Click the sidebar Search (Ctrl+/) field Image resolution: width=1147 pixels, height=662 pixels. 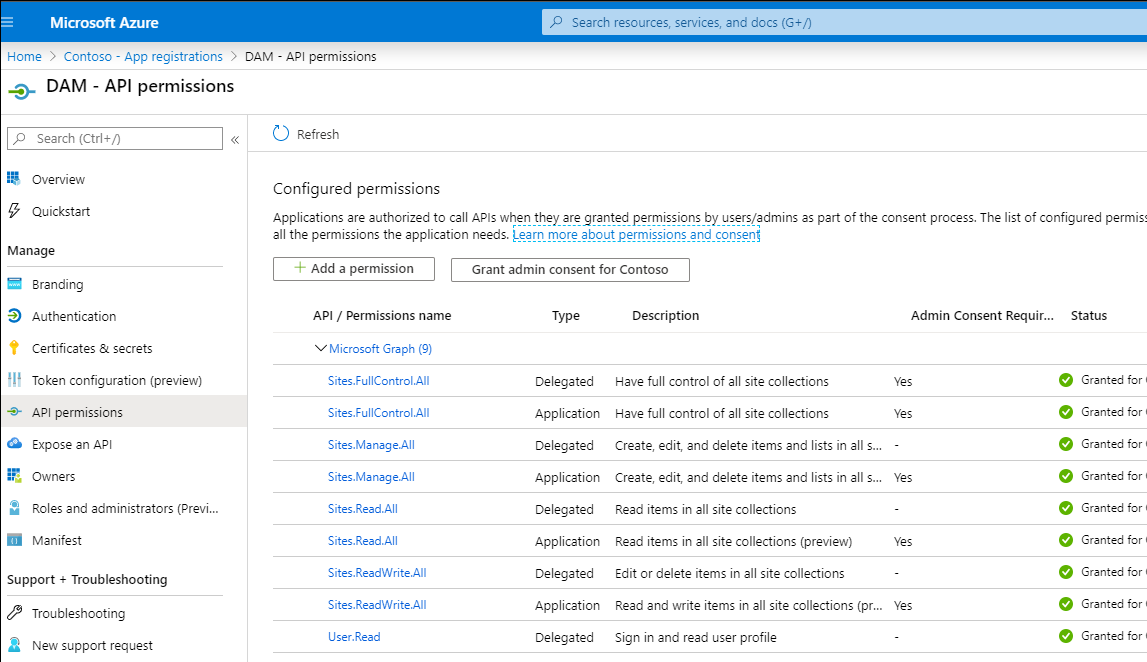pos(115,138)
